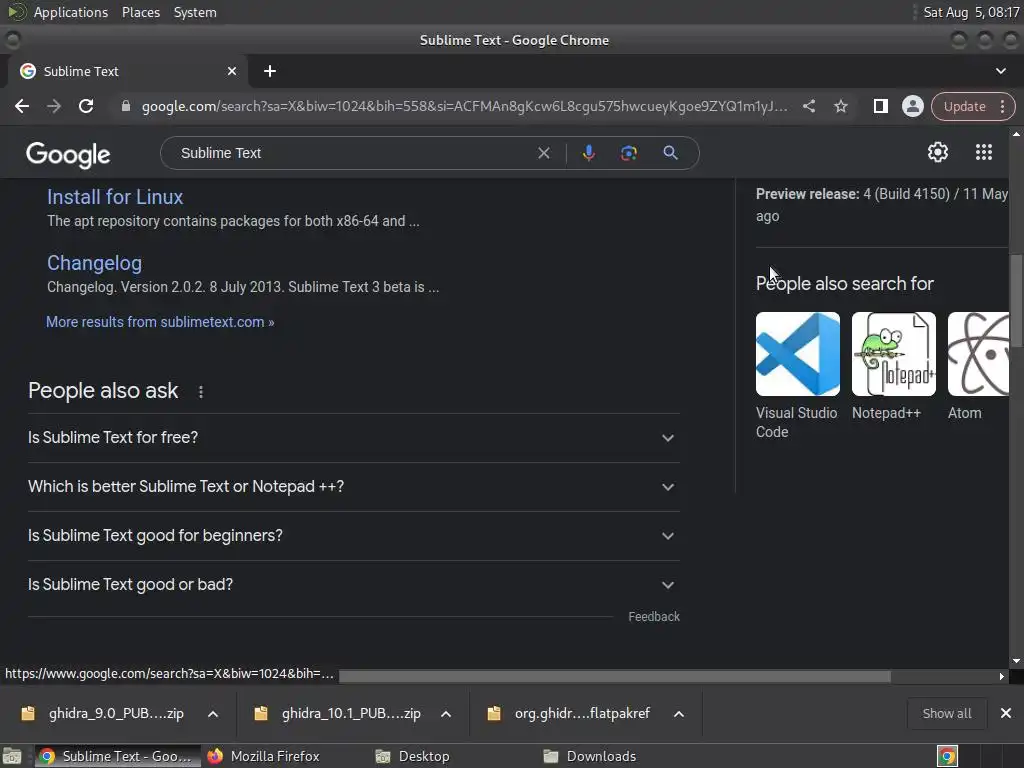Select the Atom thumbnail
The height and width of the screenshot is (768, 1024).
click(978, 354)
